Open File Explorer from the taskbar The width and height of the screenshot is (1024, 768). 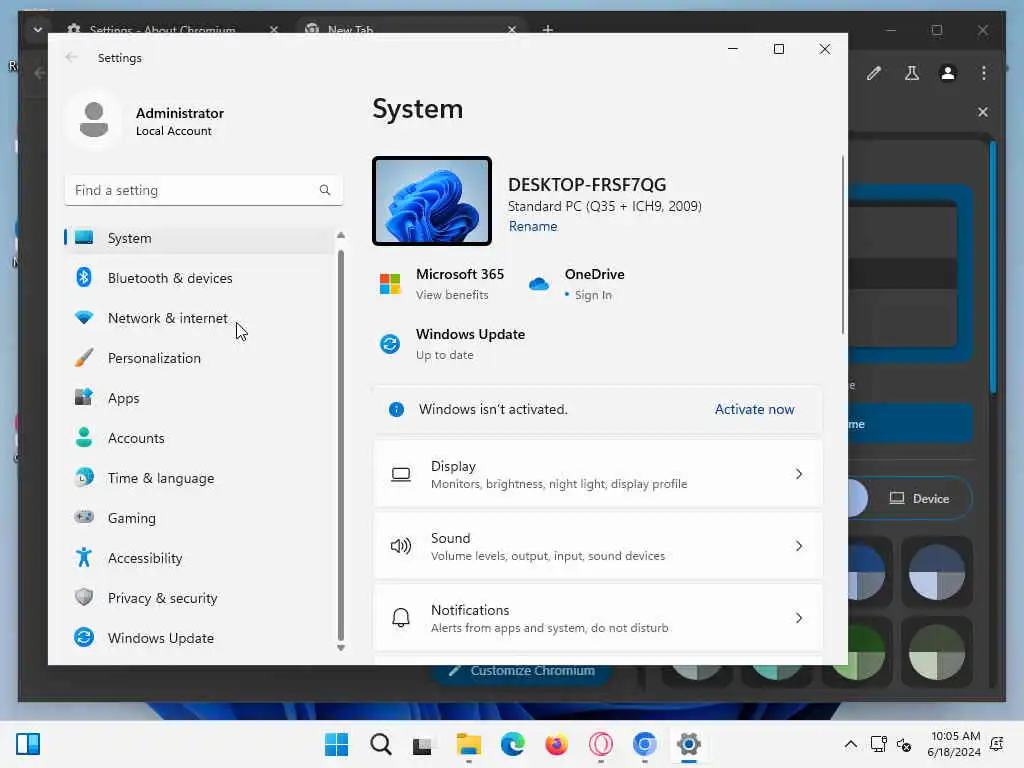click(x=468, y=744)
